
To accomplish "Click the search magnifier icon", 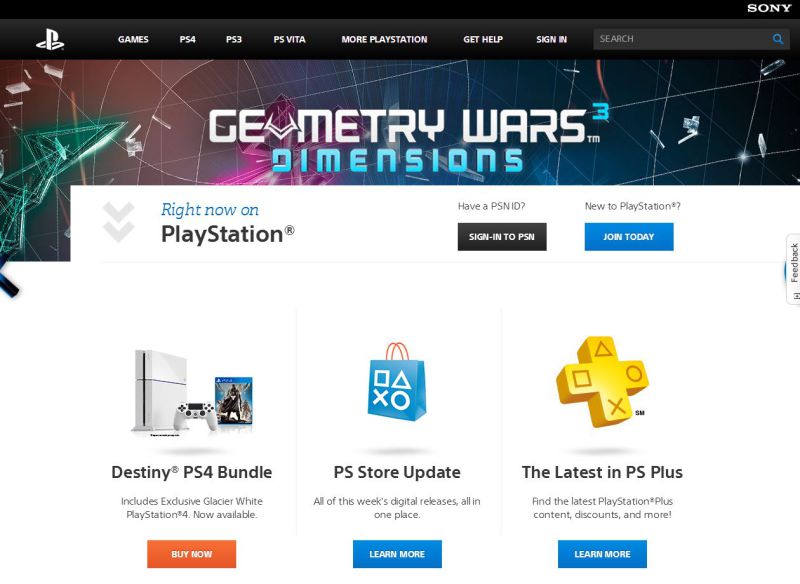I will click(x=778, y=39).
